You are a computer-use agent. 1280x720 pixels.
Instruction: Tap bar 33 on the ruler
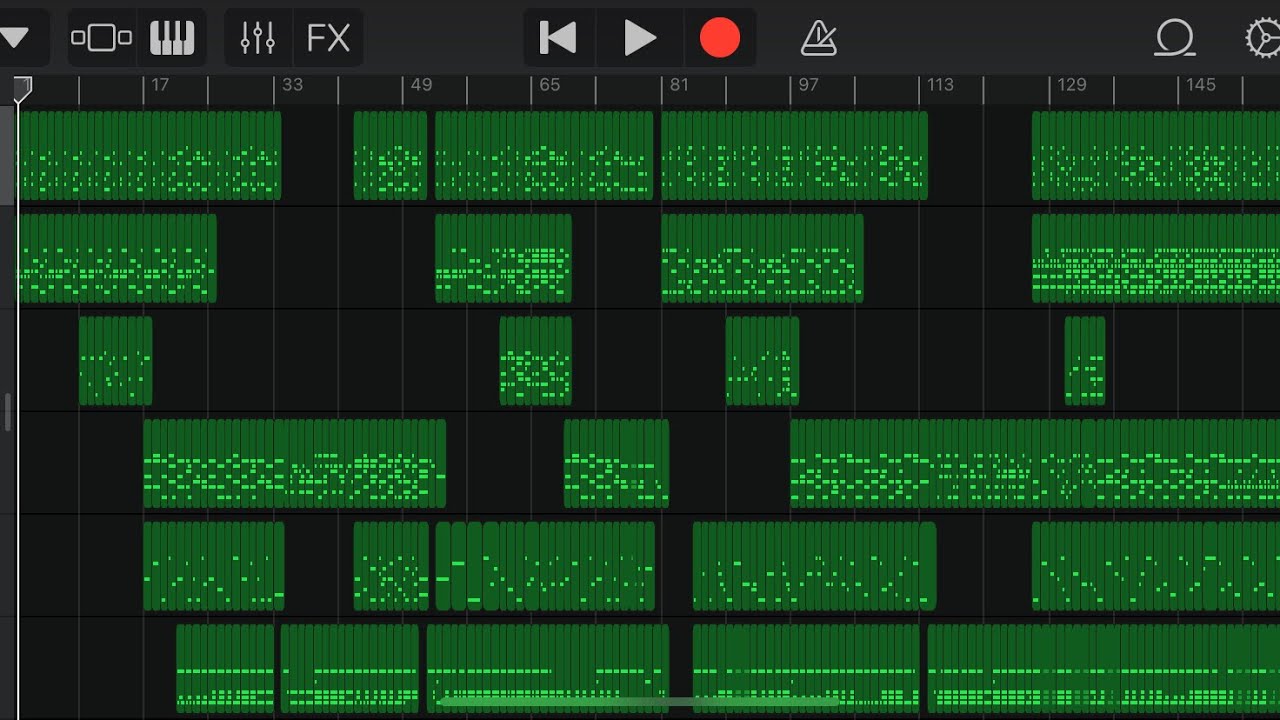292,85
